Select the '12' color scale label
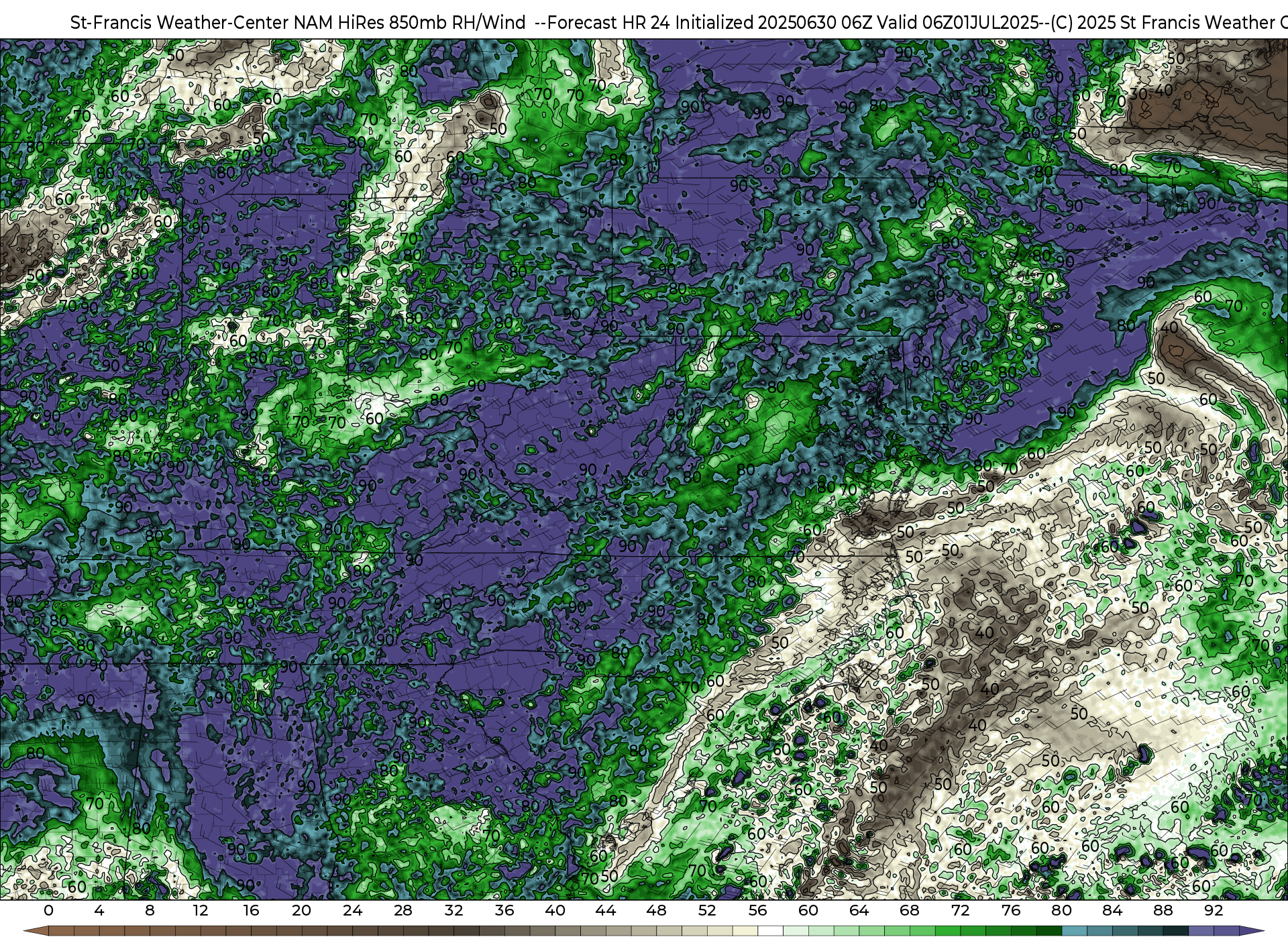1288x939 pixels. [x=200, y=911]
